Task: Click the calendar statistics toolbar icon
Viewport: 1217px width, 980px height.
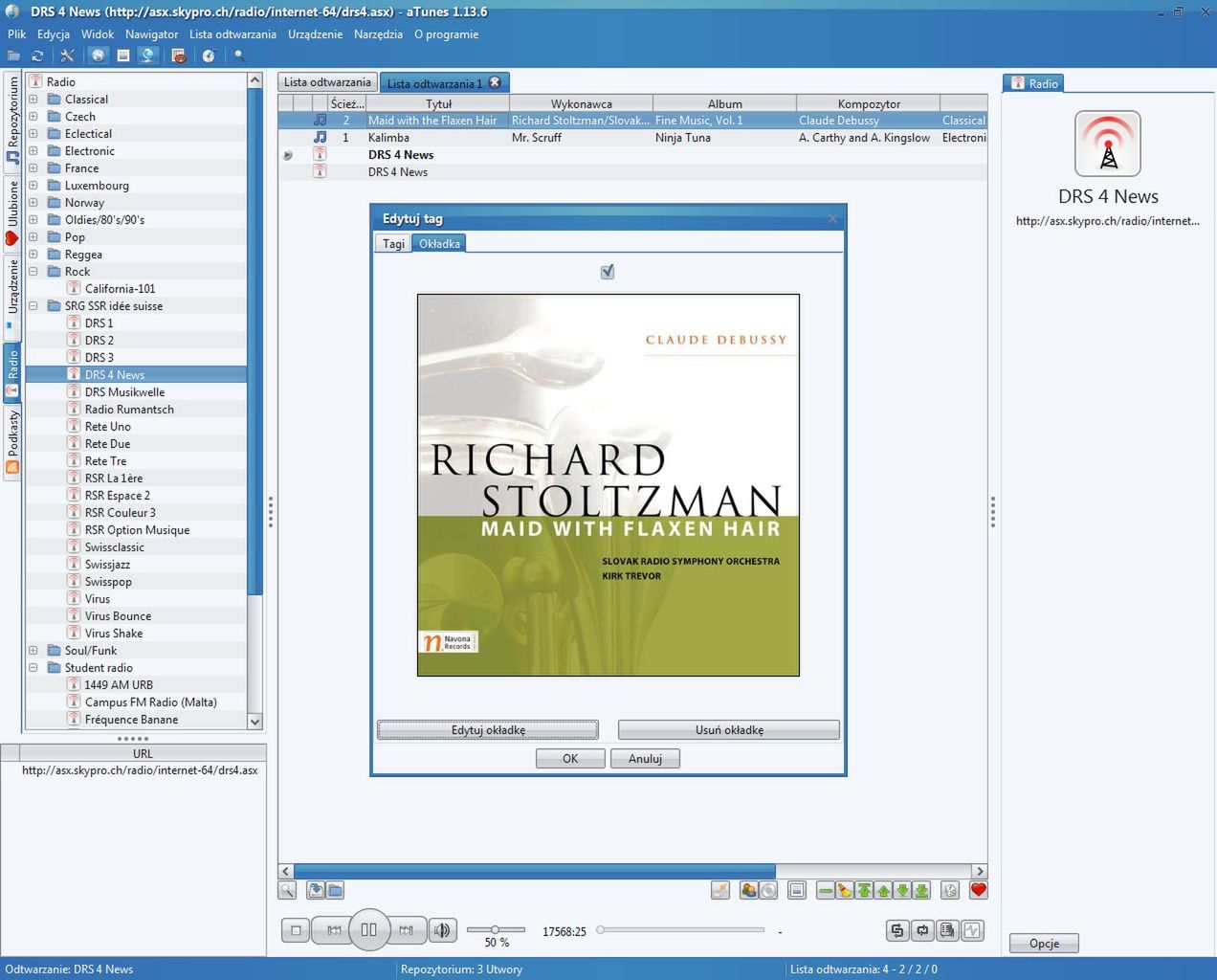Action: tap(179, 56)
